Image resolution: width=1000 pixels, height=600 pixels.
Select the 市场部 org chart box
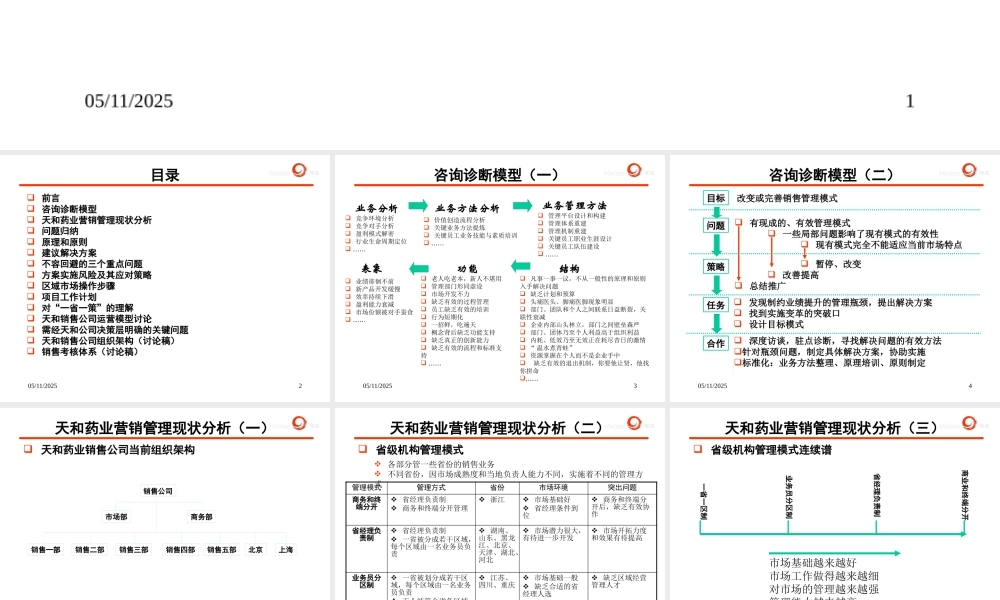coord(116,516)
